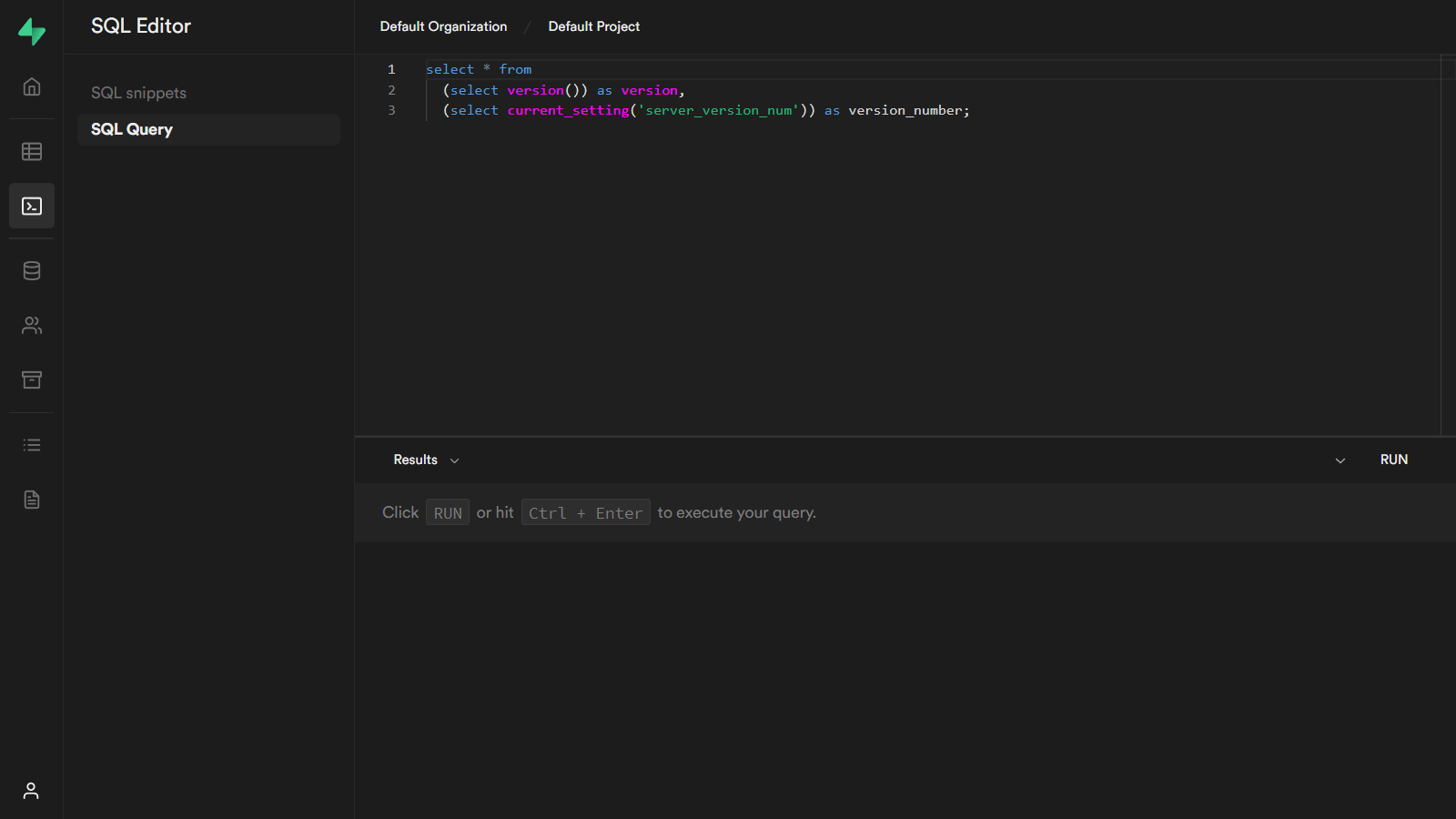Open the API docs document icon
1456x819 pixels.
point(32,500)
